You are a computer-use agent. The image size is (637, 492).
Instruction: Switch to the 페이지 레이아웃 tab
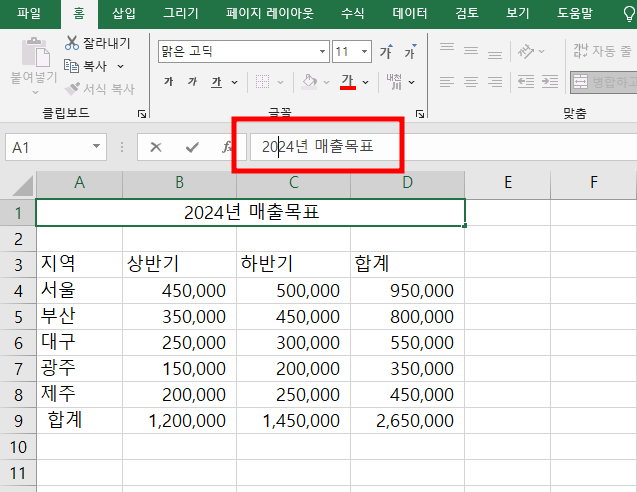[x=270, y=14]
